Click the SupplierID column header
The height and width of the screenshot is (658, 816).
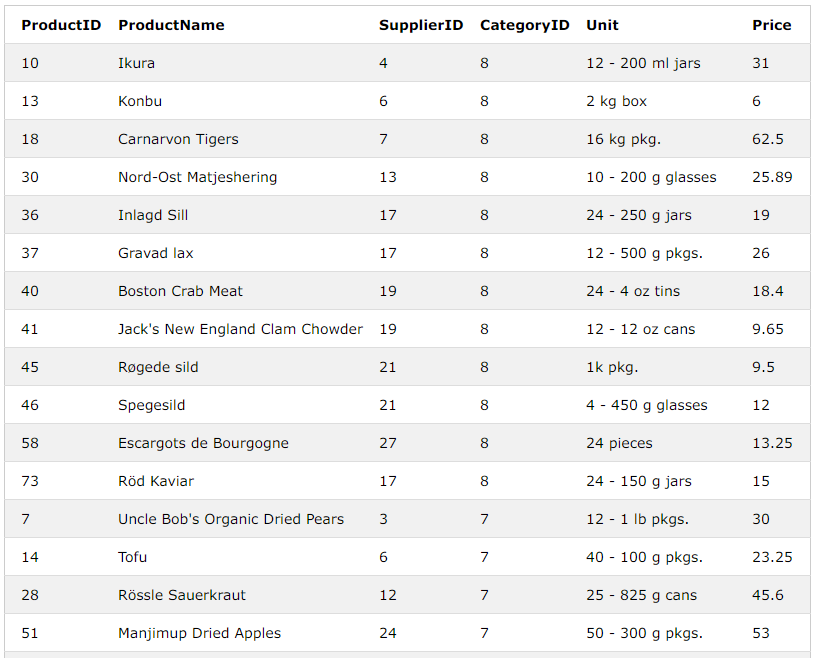coord(420,25)
